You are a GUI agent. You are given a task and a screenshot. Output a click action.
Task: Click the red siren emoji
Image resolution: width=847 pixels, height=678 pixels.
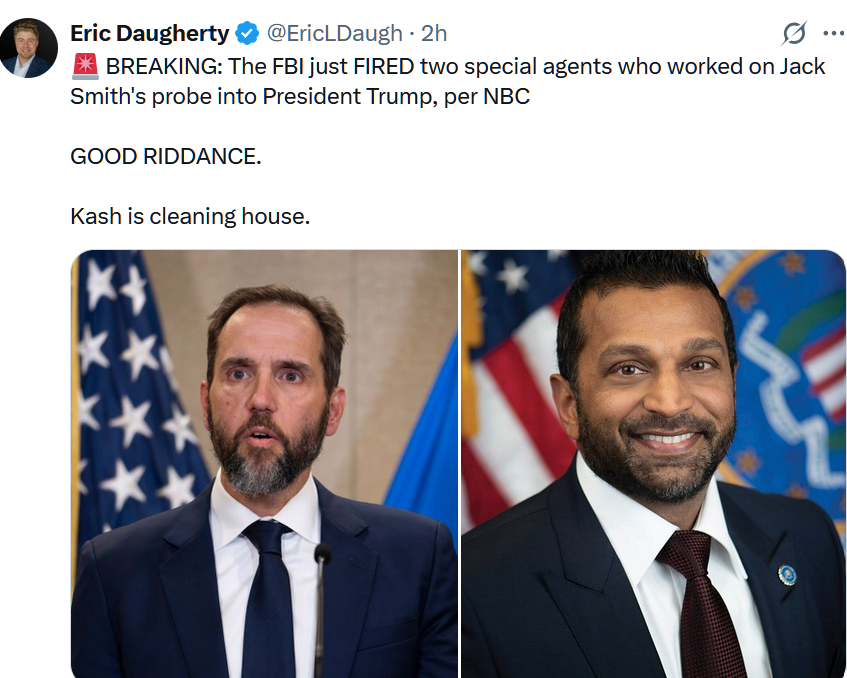(84, 67)
